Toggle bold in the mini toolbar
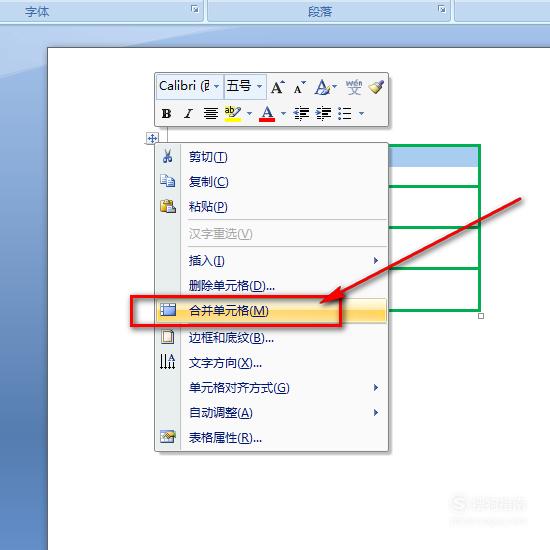Screen dimensions: 550x550 pyautogui.click(x=166, y=113)
